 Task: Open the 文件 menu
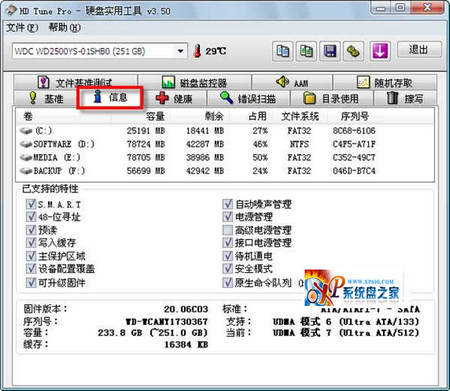(x=22, y=28)
